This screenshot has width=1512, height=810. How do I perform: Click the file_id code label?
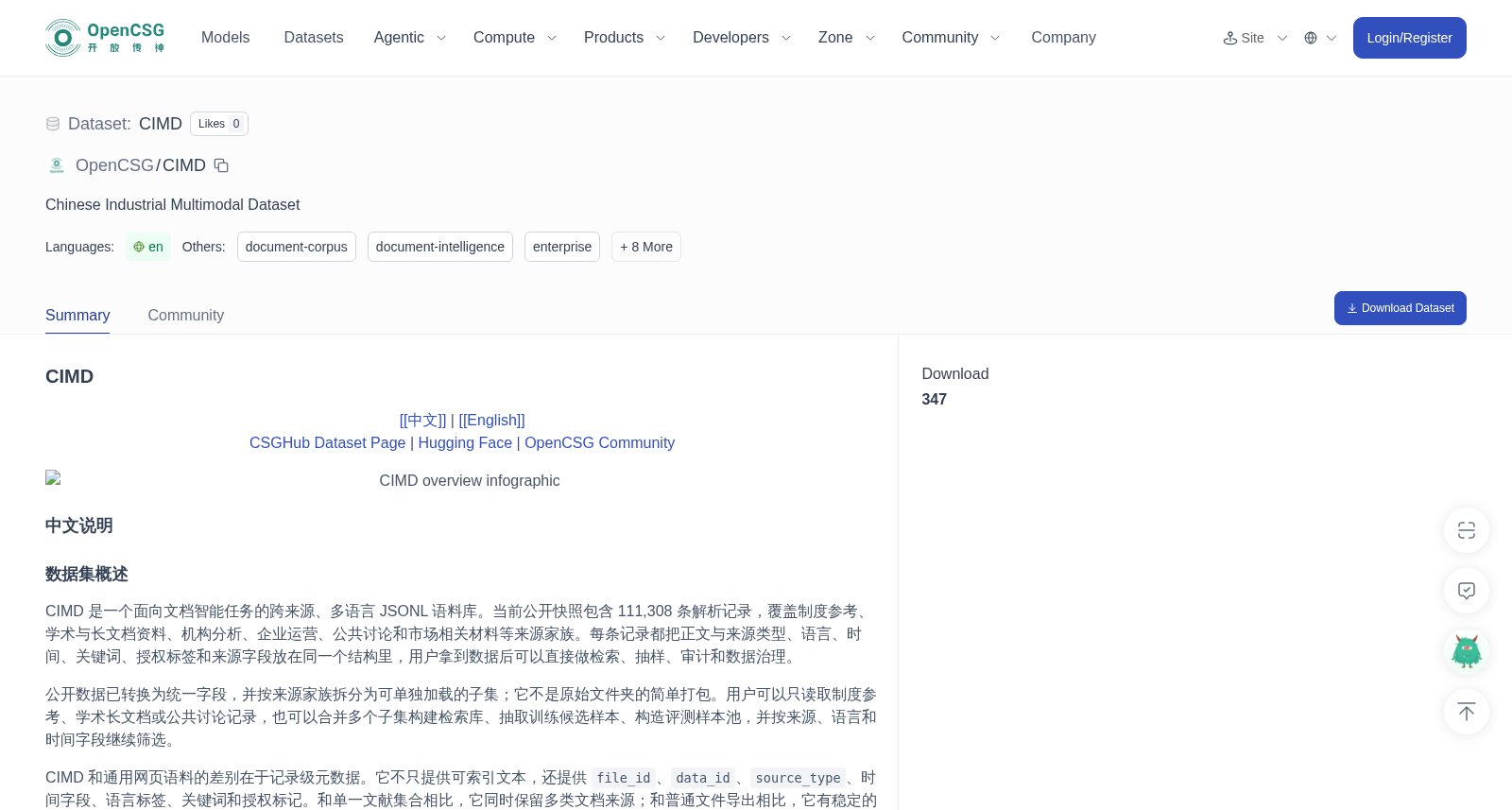coord(624,778)
